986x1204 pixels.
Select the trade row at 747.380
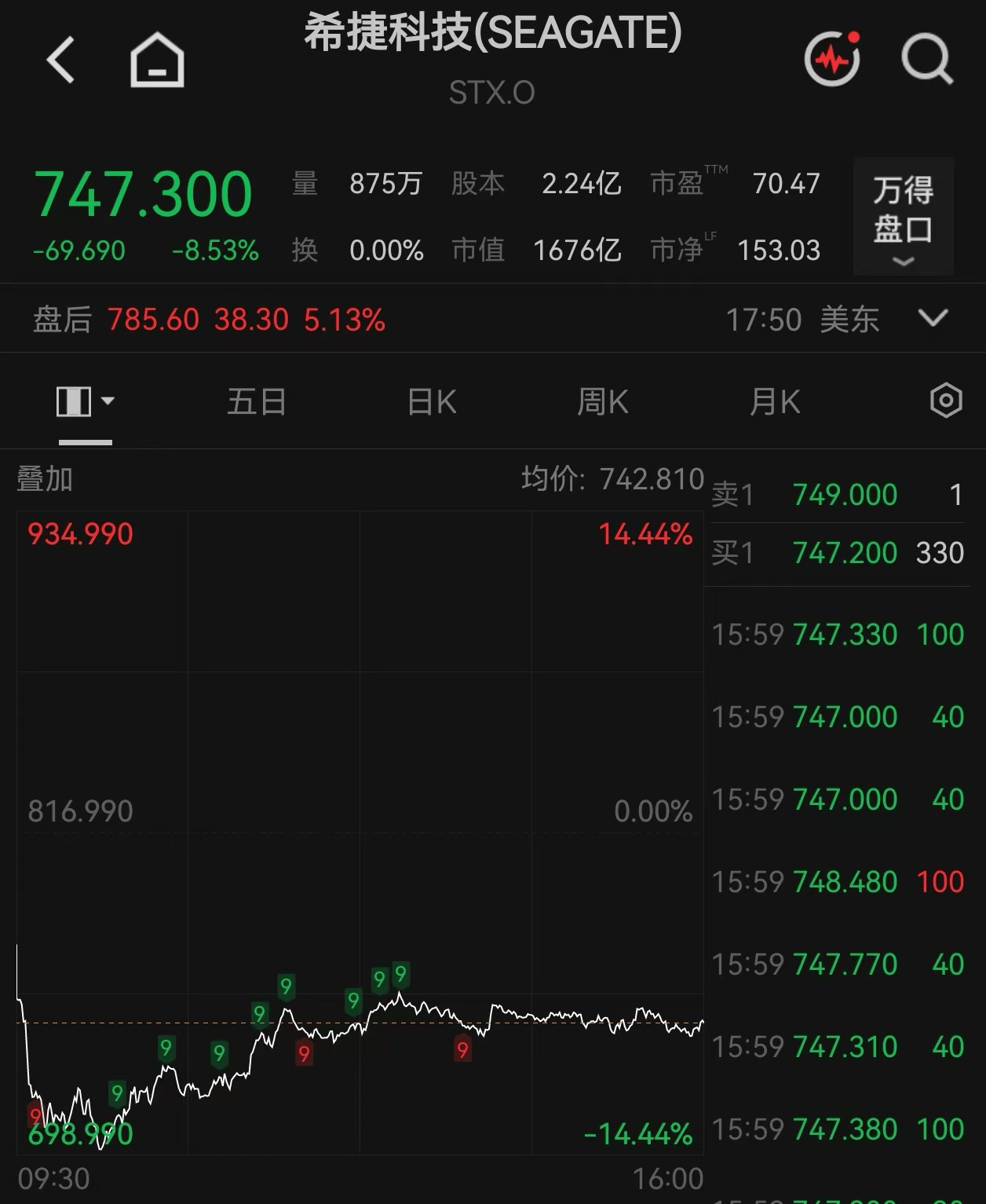838,1129
